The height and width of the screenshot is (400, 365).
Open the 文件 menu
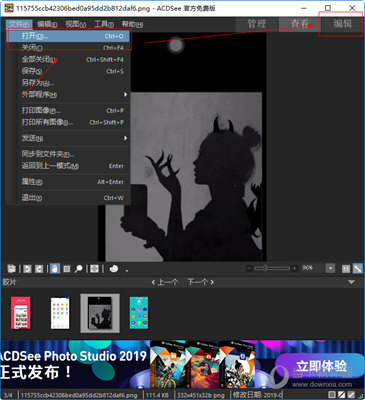(x=19, y=24)
